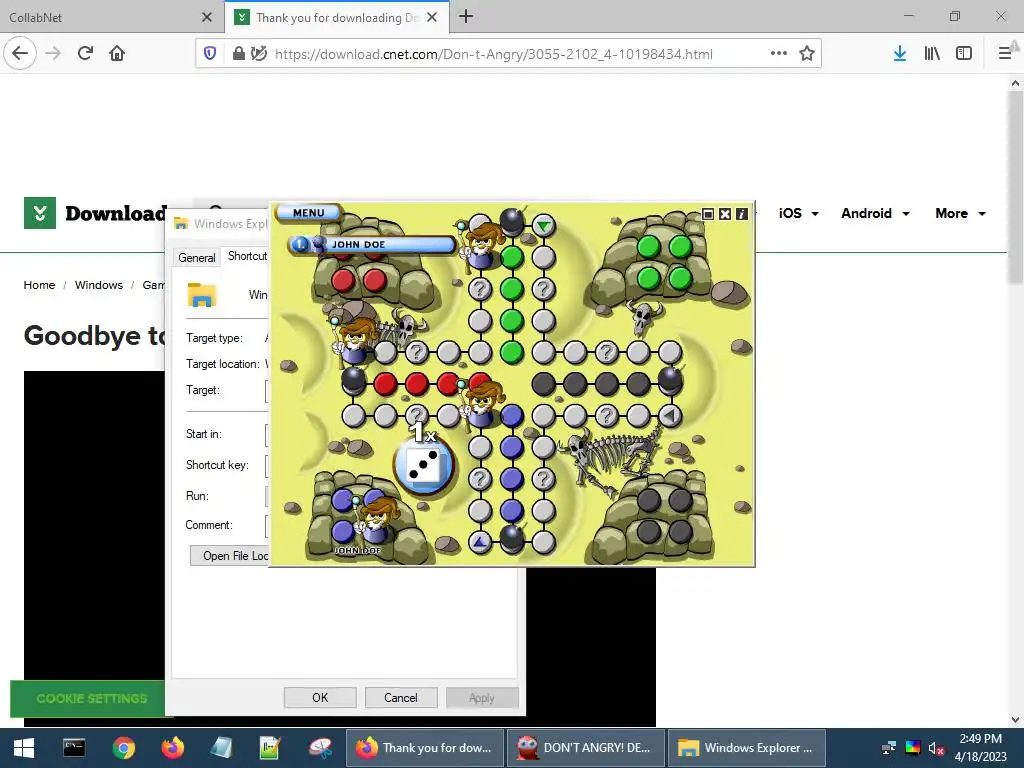The height and width of the screenshot is (768, 1024).
Task: Roll the dice showing three
Action: (423, 466)
